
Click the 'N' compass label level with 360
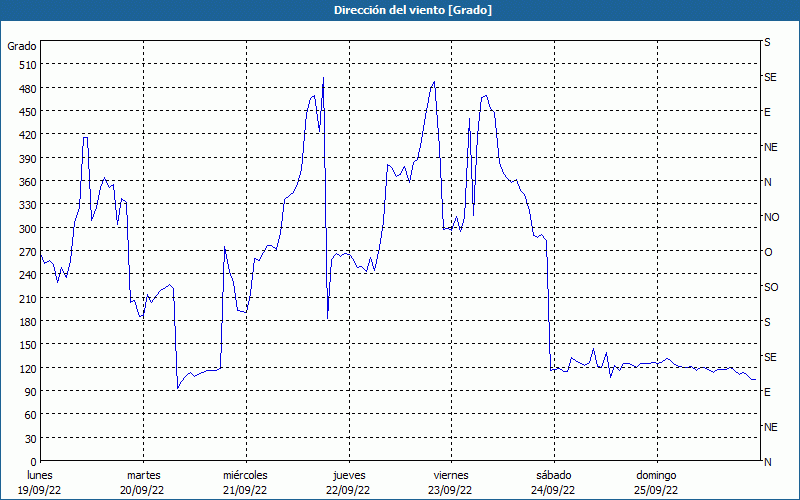[x=768, y=182]
